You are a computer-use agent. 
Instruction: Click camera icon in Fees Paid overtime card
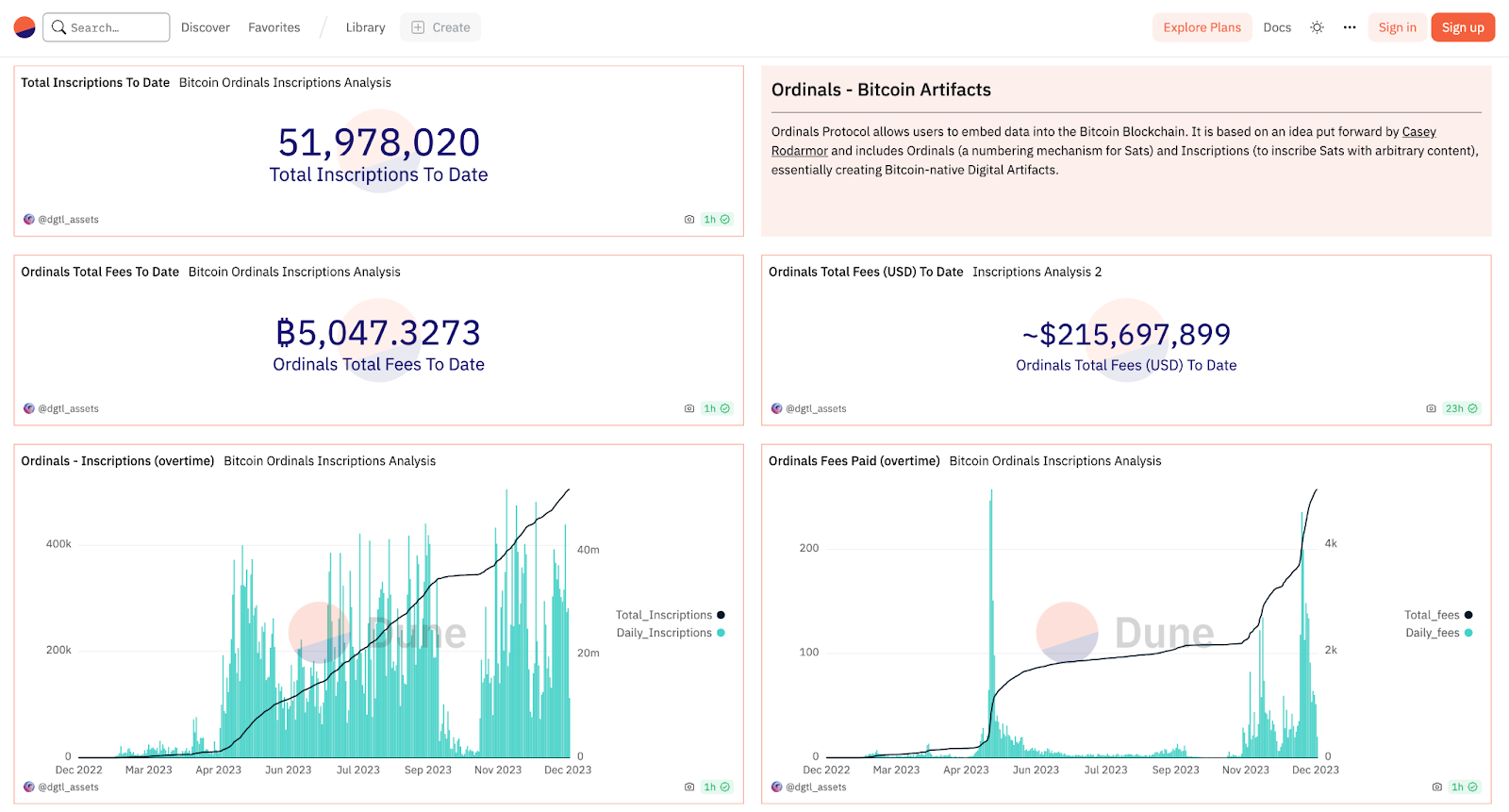(x=1437, y=787)
